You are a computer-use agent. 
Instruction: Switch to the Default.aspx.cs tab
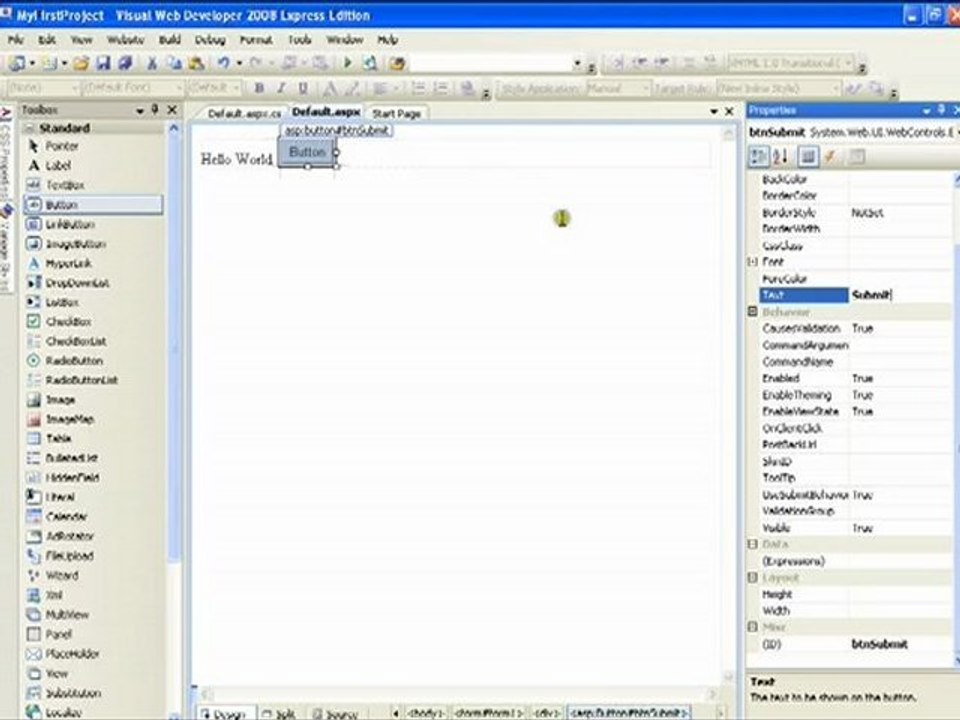[244, 114]
